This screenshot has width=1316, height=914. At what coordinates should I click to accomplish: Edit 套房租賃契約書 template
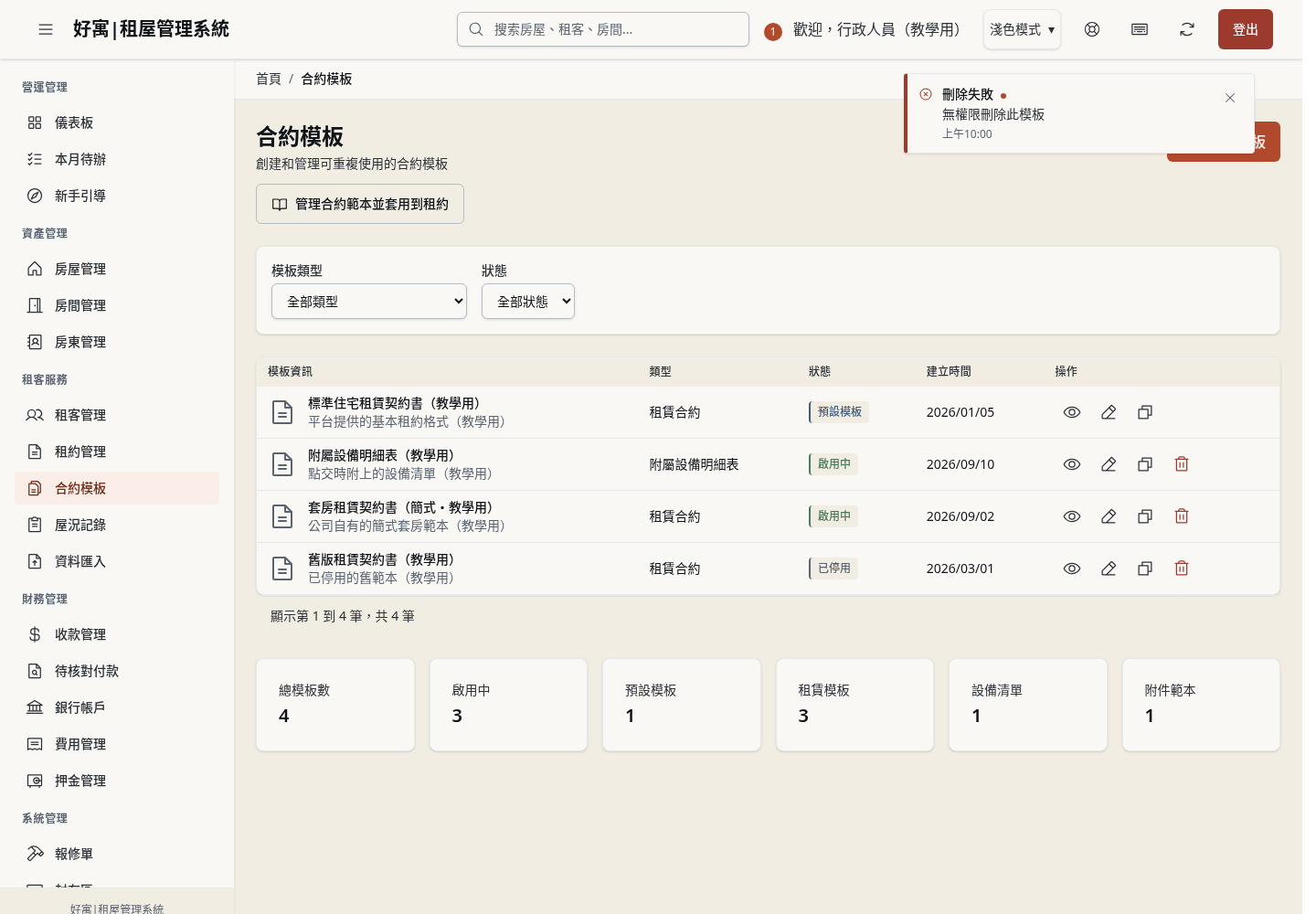pos(1109,516)
